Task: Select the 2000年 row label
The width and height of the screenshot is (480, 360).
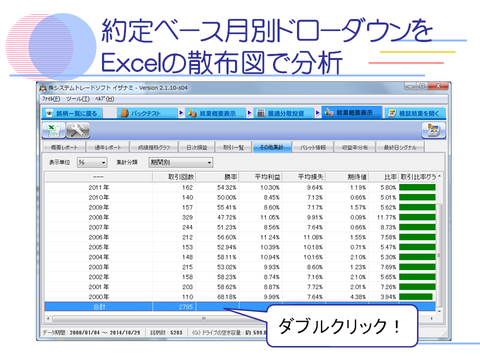Action: click(x=99, y=297)
